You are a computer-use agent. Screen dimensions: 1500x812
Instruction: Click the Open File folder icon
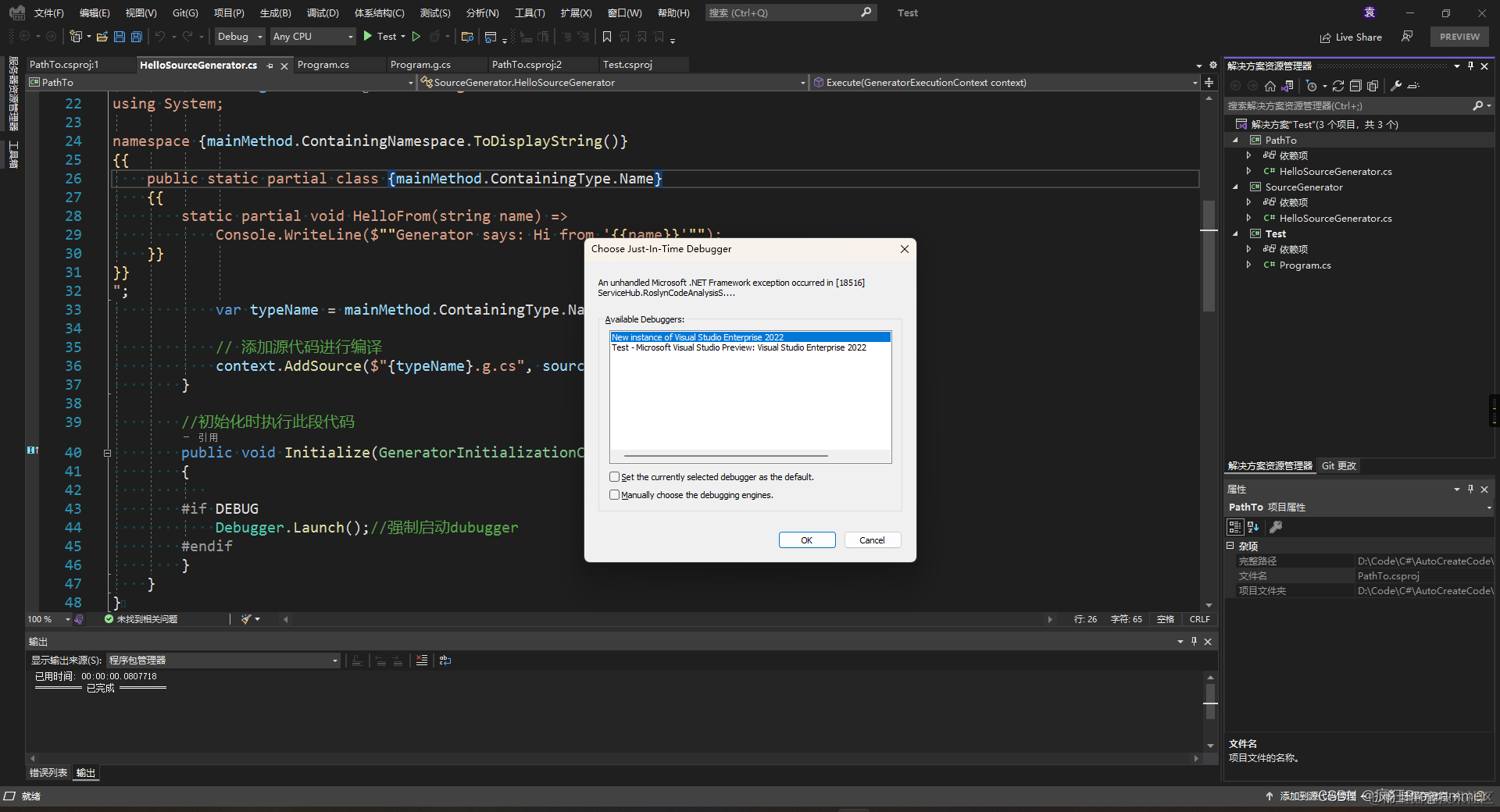[x=102, y=37]
